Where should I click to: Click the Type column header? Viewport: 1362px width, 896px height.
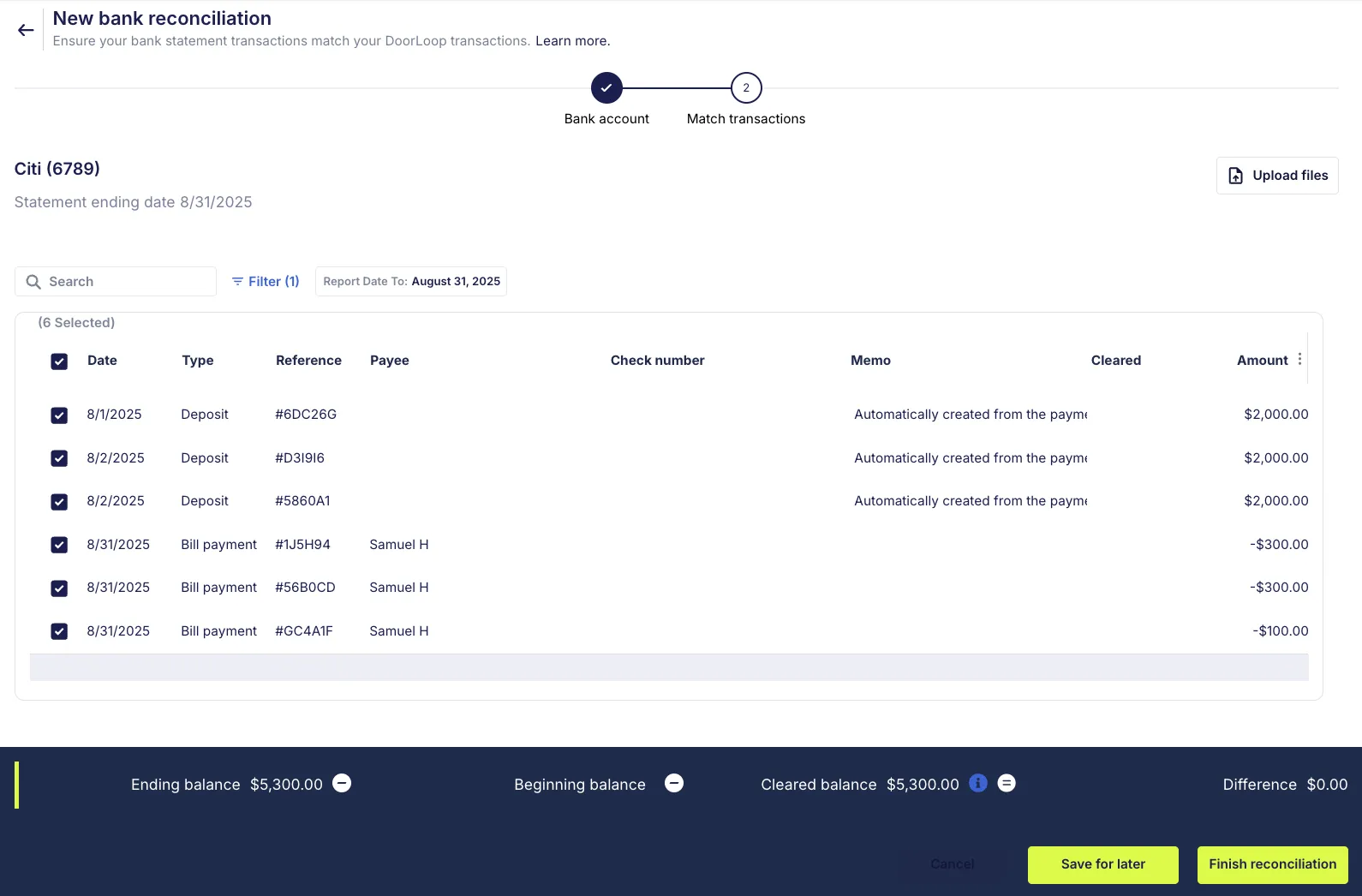198,361
